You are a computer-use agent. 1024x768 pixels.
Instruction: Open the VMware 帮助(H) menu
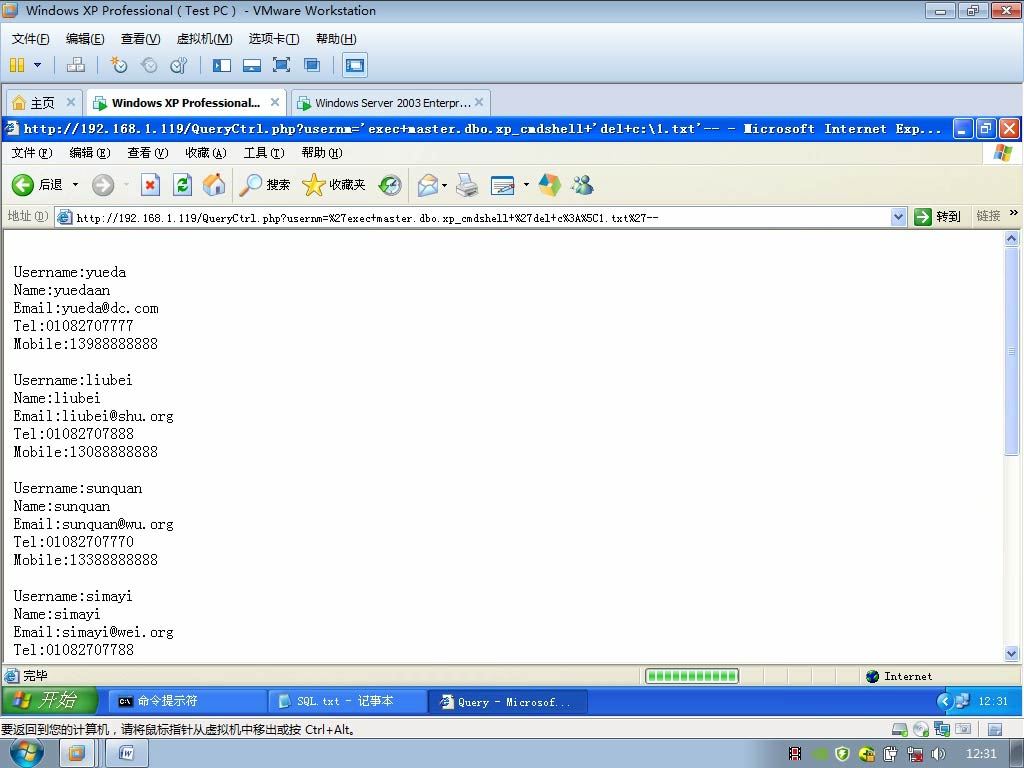[336, 39]
